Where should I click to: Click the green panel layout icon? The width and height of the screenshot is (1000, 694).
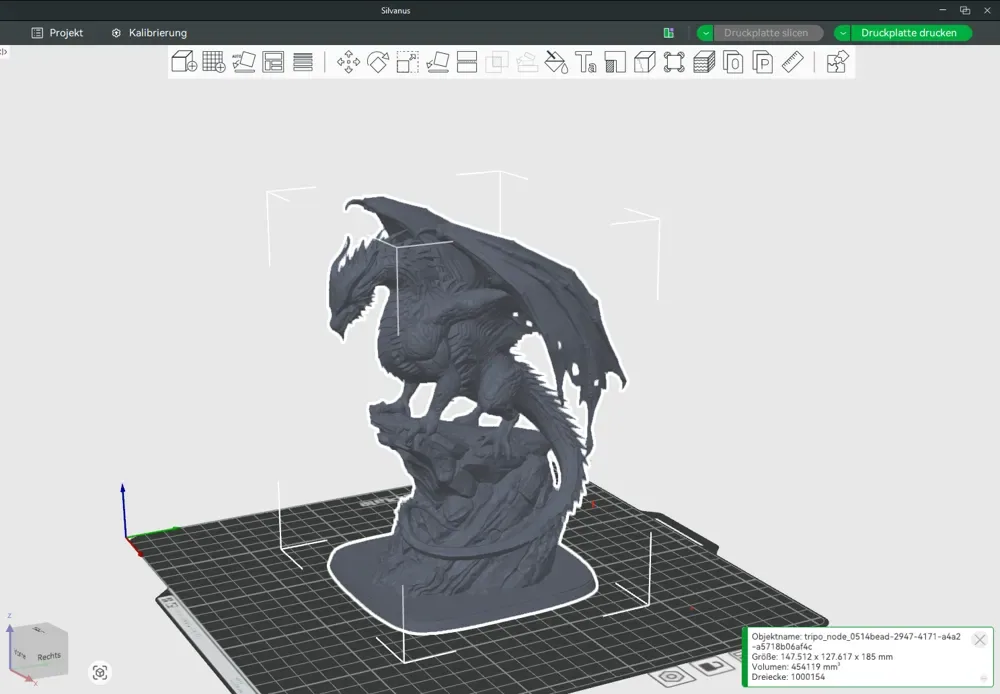pos(668,33)
